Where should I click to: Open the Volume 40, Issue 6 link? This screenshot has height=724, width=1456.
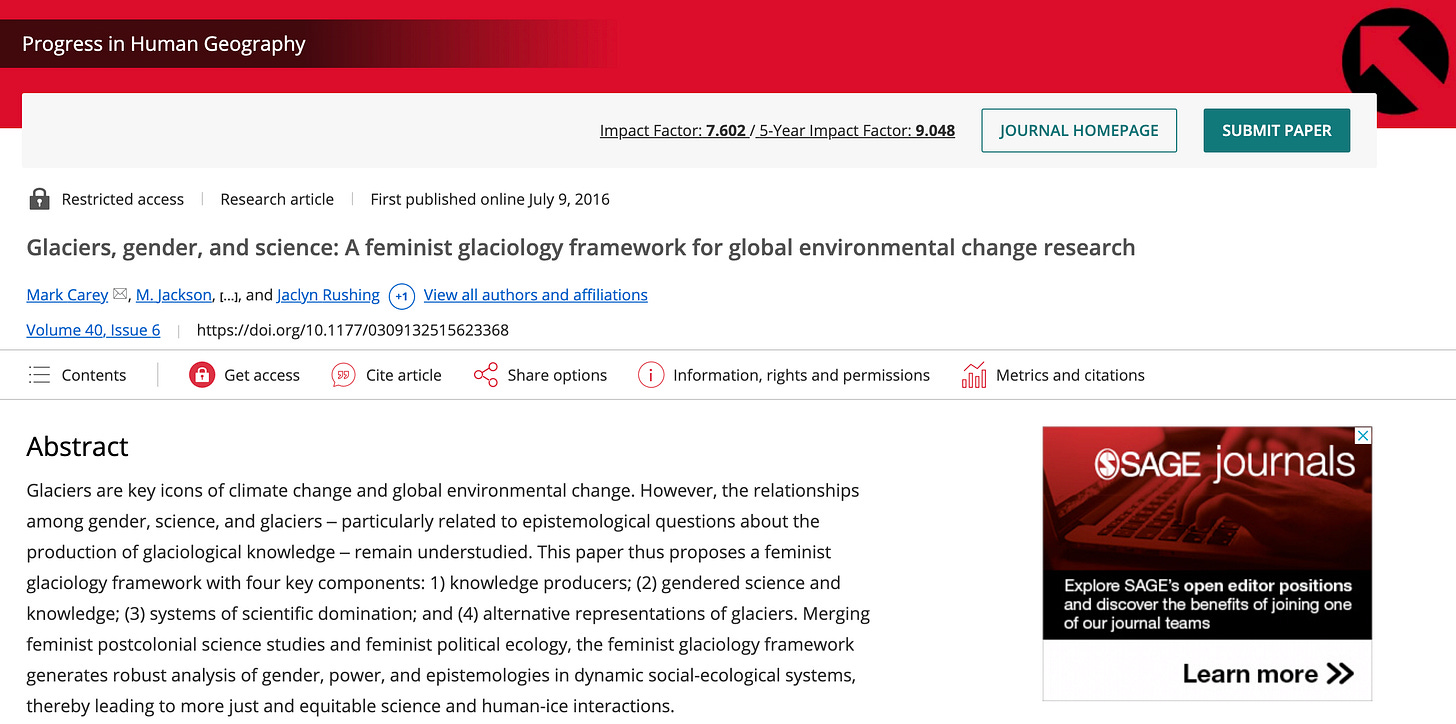(x=93, y=330)
